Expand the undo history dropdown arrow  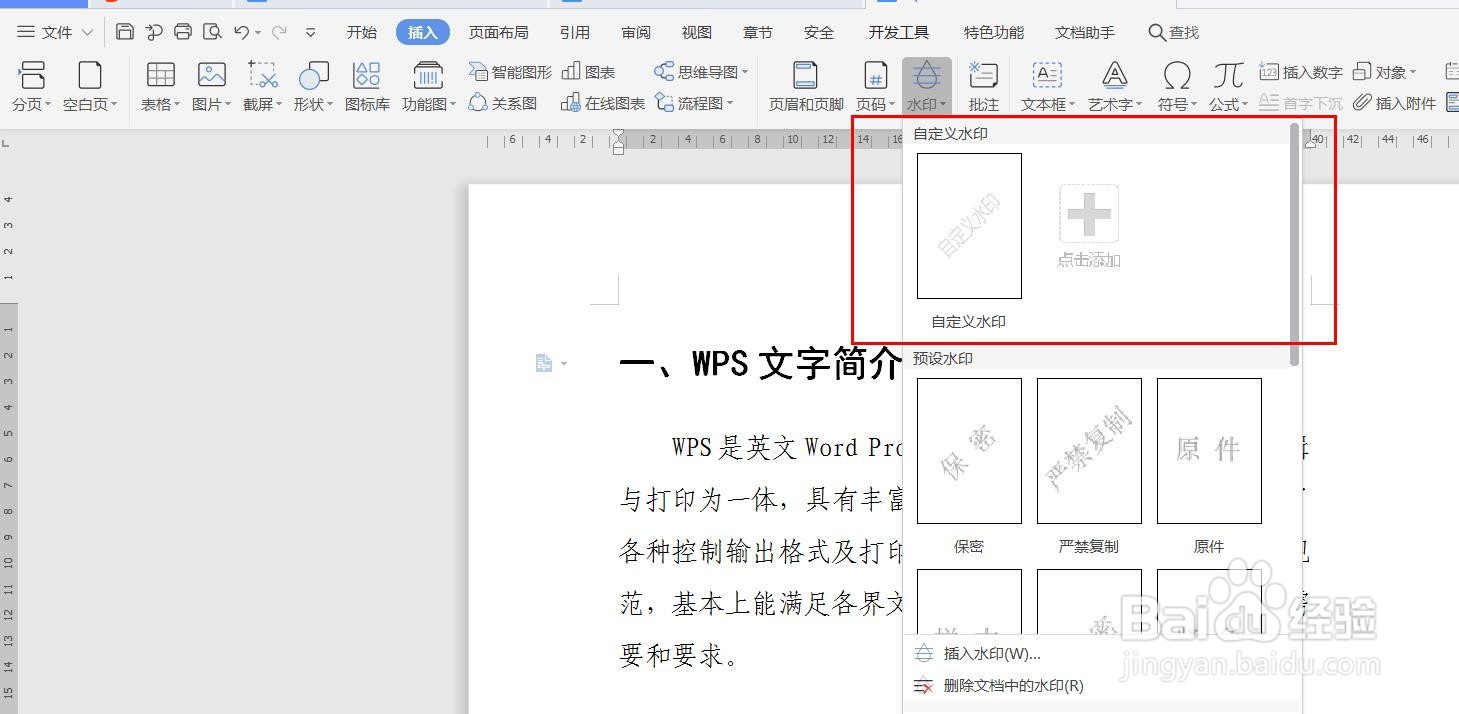(258, 33)
